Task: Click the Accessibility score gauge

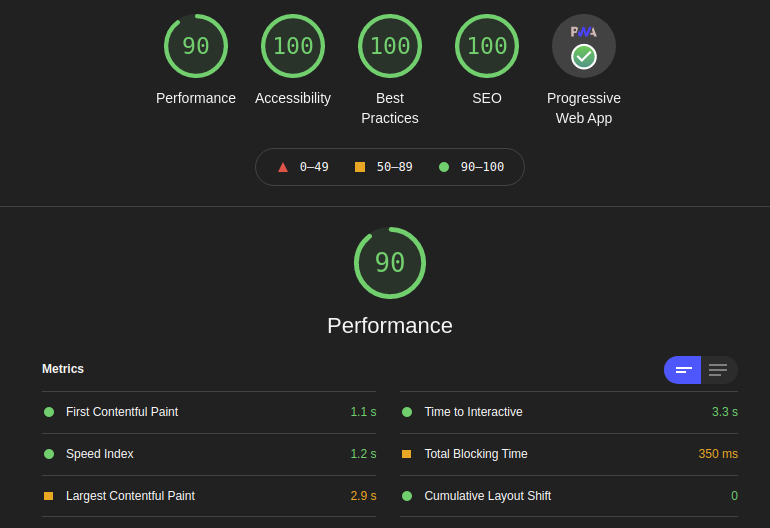Action: coord(293,46)
